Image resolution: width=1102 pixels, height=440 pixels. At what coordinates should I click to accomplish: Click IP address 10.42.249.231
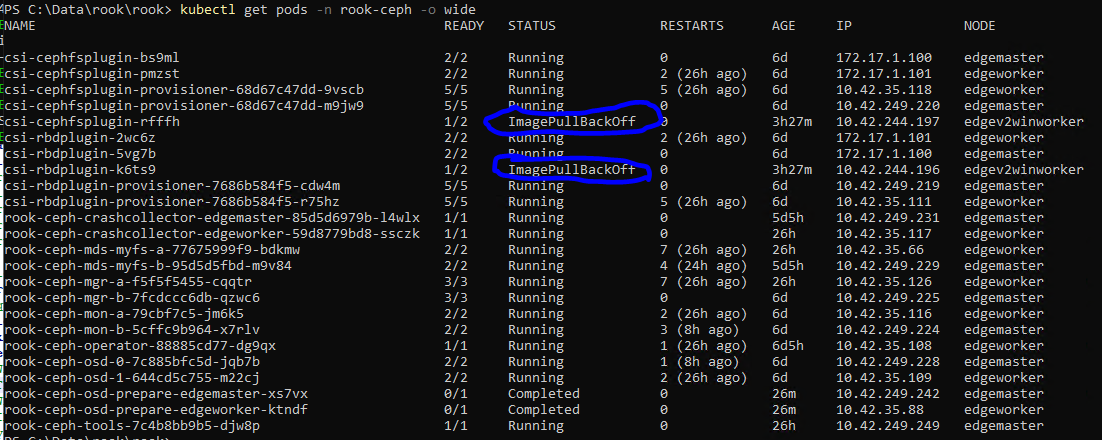(x=888, y=218)
